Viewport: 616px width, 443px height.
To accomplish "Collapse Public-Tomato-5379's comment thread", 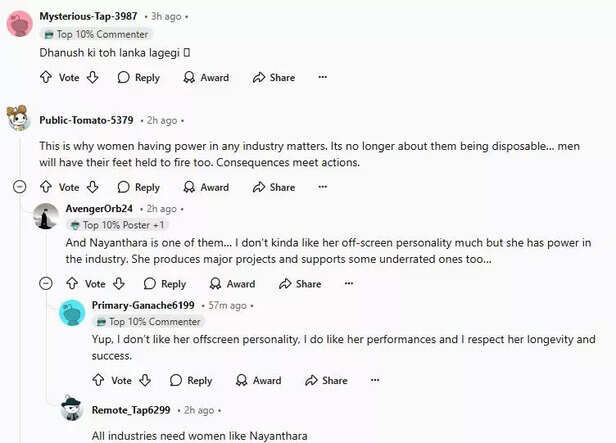I will [18, 187].
